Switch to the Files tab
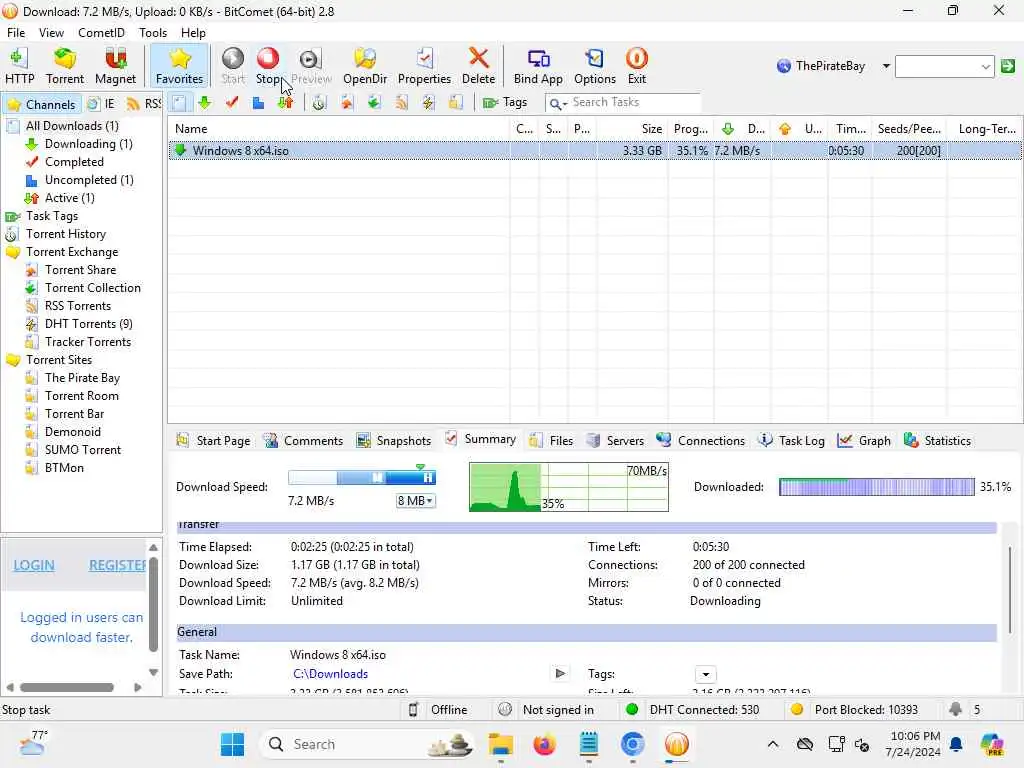This screenshot has width=1024, height=768. pos(552,441)
